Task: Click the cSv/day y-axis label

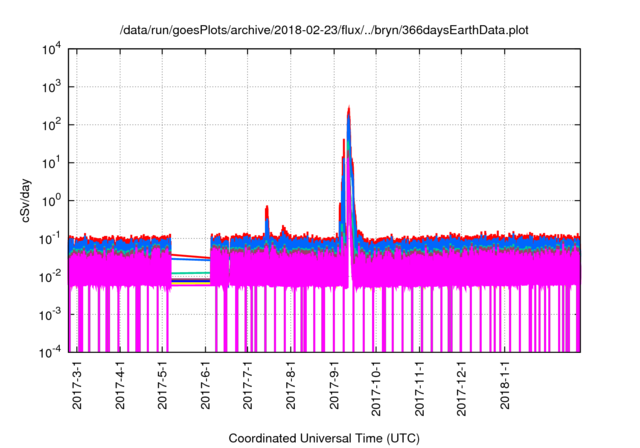Action: [26, 200]
